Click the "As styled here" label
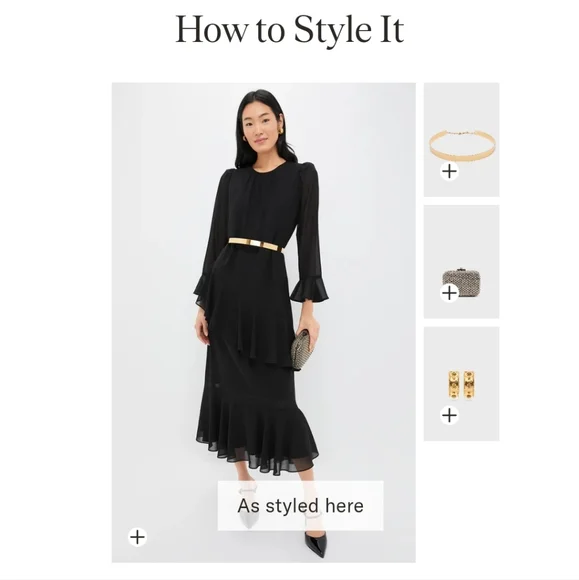 point(300,506)
